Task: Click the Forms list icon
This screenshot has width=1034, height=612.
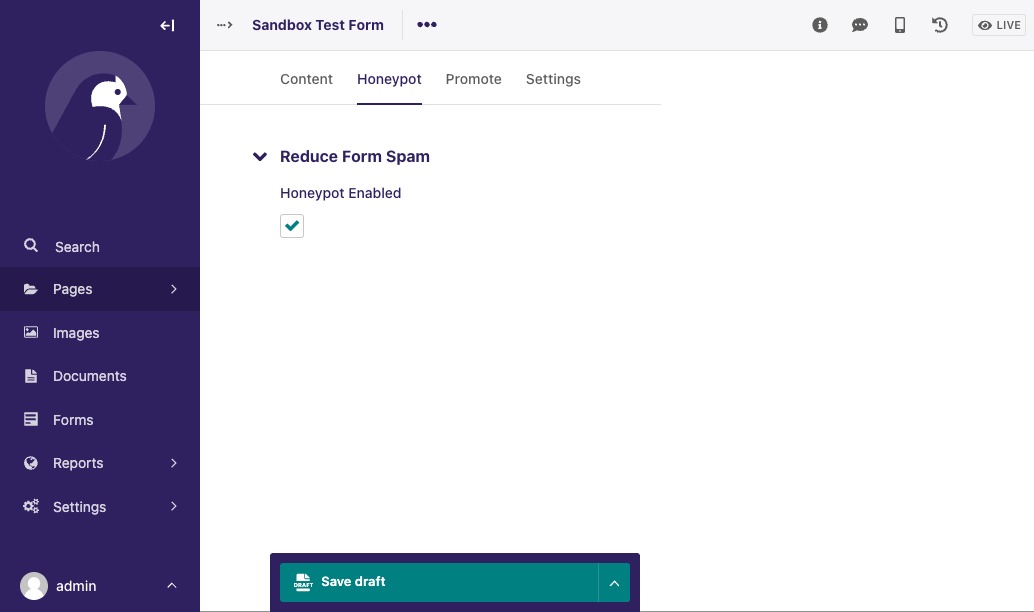Action: point(31,419)
